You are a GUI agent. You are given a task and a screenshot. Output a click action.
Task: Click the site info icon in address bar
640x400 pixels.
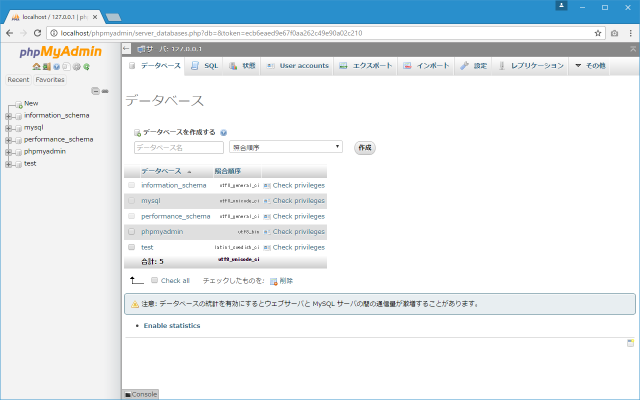tap(53, 33)
